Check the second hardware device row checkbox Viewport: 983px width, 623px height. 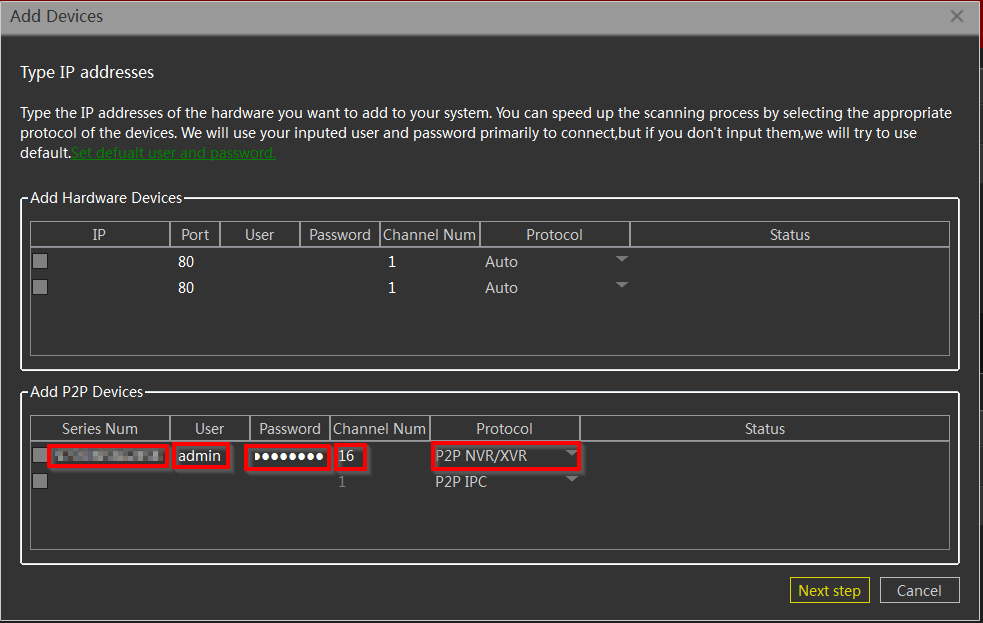click(40, 287)
